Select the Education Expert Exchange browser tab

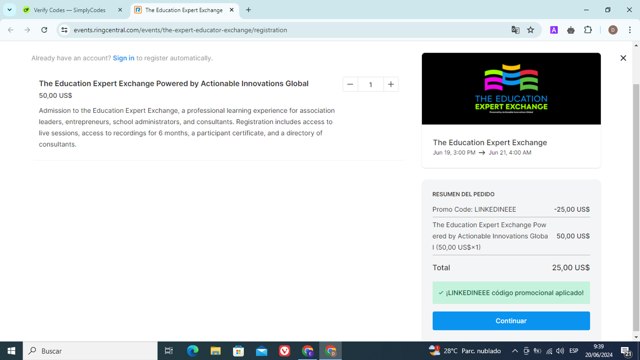coord(184,10)
